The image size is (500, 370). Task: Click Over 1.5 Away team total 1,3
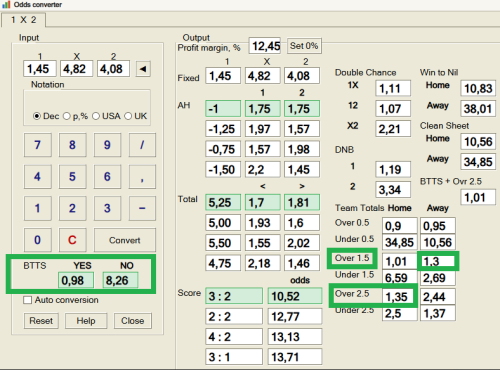coord(438,261)
